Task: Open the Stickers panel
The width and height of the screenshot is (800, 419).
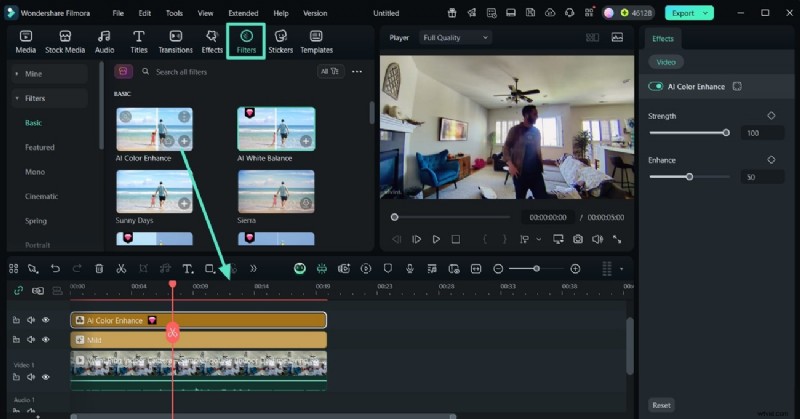Action: pos(280,41)
